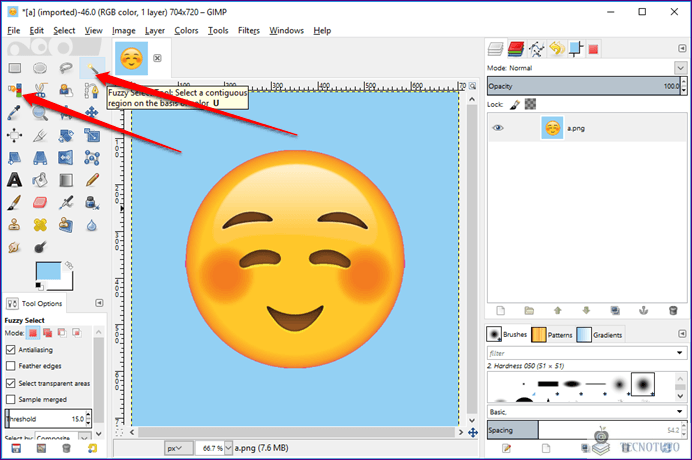Select the Paintbrush tool
Screen dimensions: 692x460
click(14, 203)
